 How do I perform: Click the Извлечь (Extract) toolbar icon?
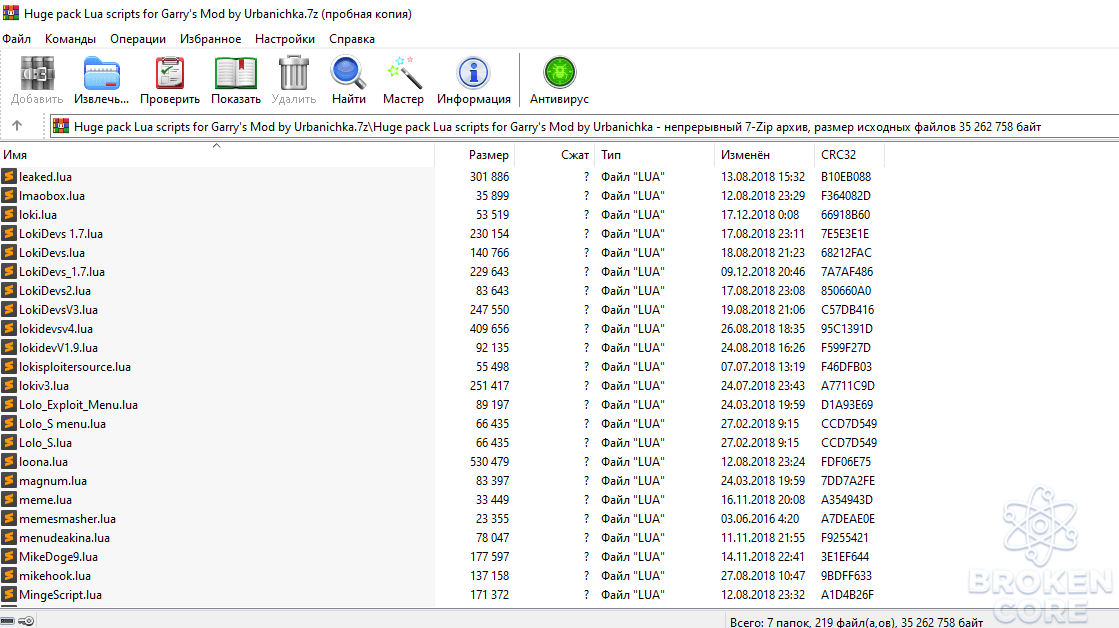coord(101,74)
